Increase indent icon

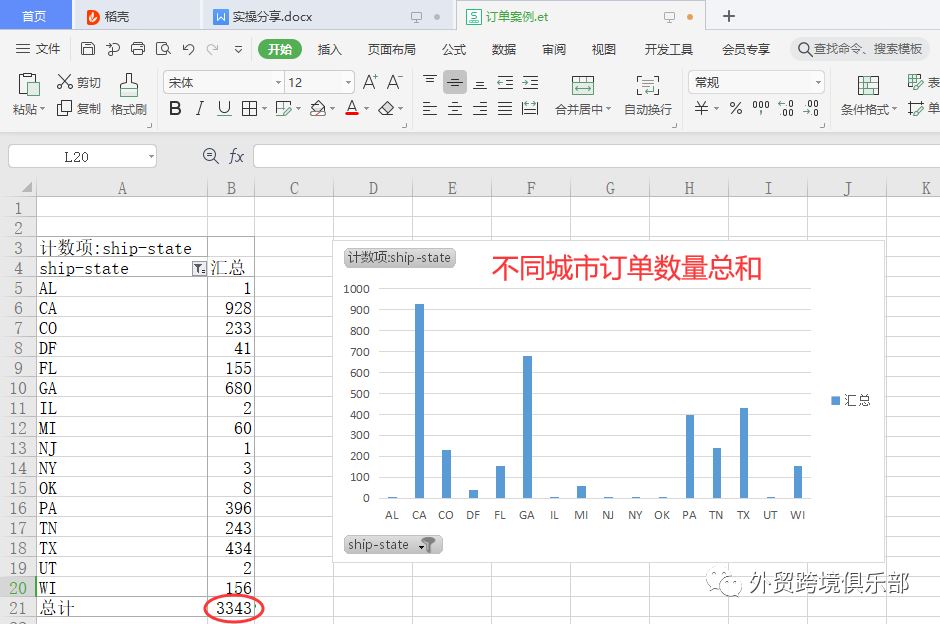tap(531, 82)
